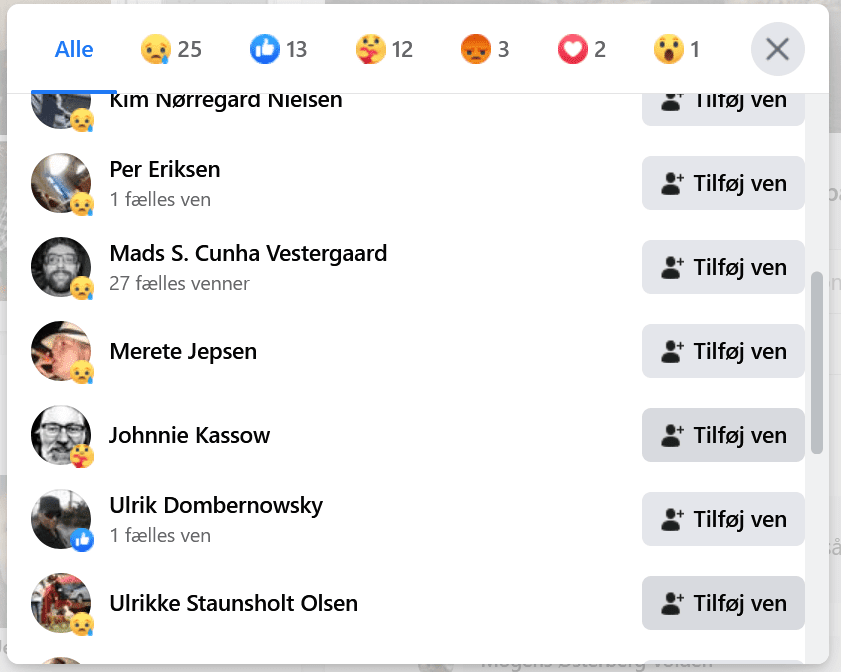Filter by angry reaction showing 3
Image resolution: width=841 pixels, height=672 pixels.
[x=485, y=49]
